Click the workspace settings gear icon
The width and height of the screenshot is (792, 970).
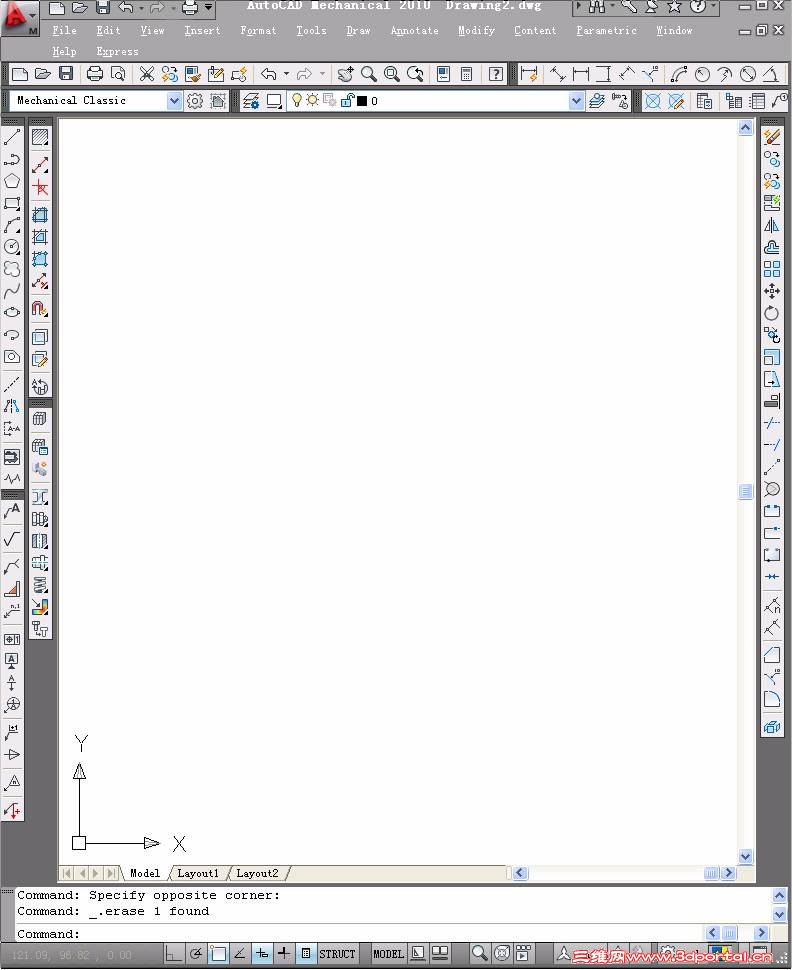(195, 101)
